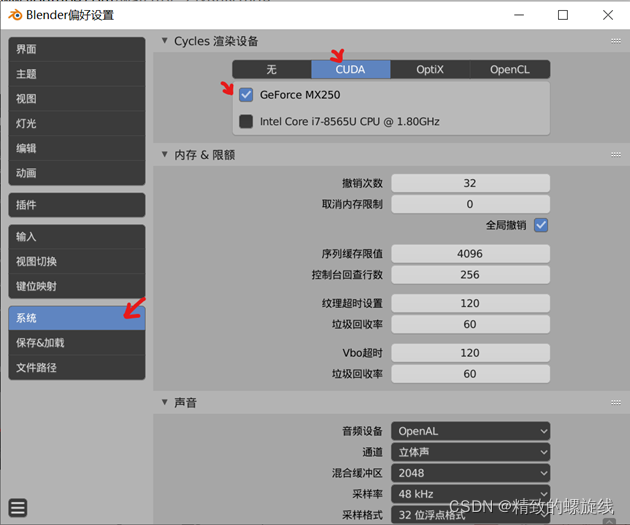The width and height of the screenshot is (630, 525).
Task: Click the 序列缓存限值 field showing 4096
Action: point(470,254)
